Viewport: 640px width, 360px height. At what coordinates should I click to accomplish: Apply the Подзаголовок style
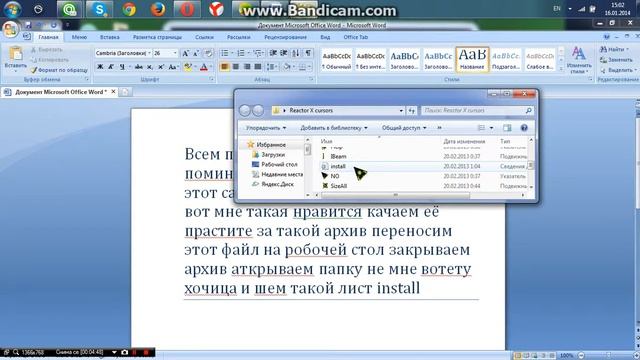pos(506,60)
